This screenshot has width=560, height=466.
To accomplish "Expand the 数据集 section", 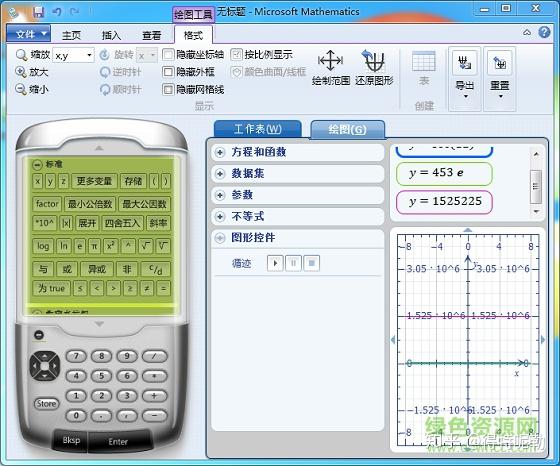I will point(220,174).
